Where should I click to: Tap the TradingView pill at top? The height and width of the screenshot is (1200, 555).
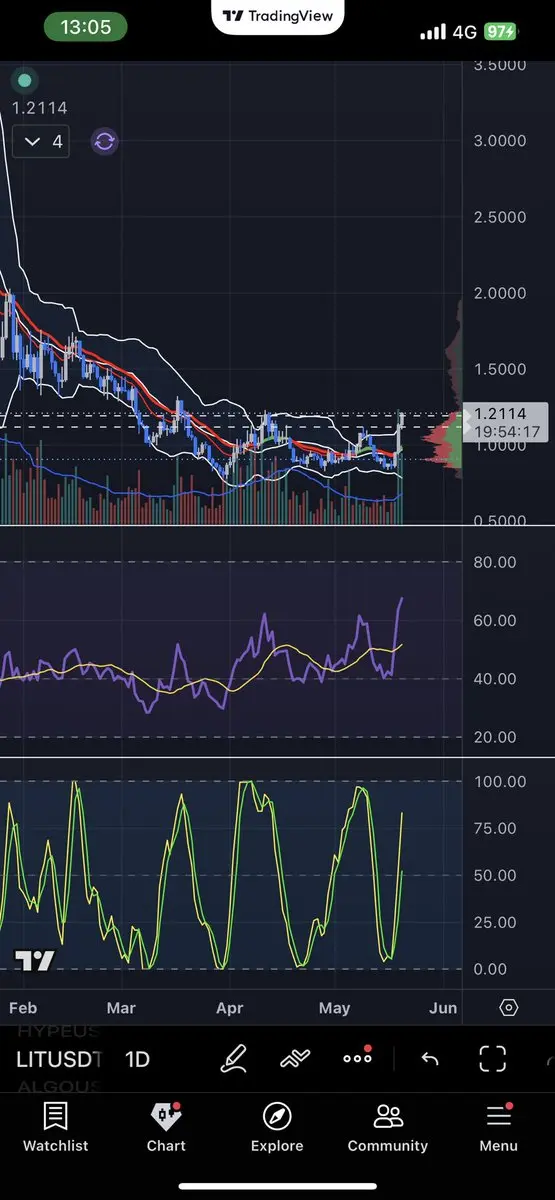tap(278, 16)
